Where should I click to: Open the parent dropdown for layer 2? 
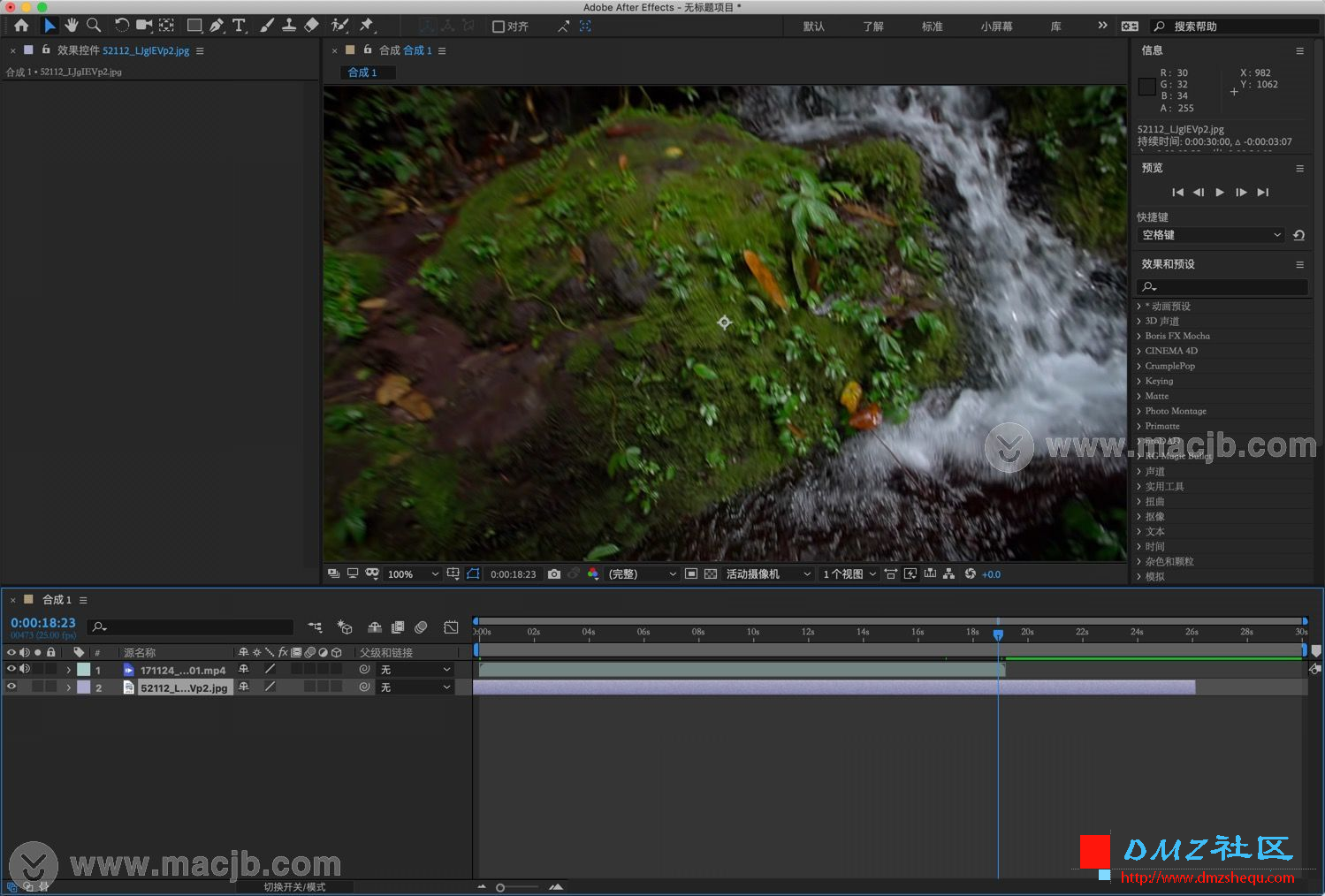415,687
